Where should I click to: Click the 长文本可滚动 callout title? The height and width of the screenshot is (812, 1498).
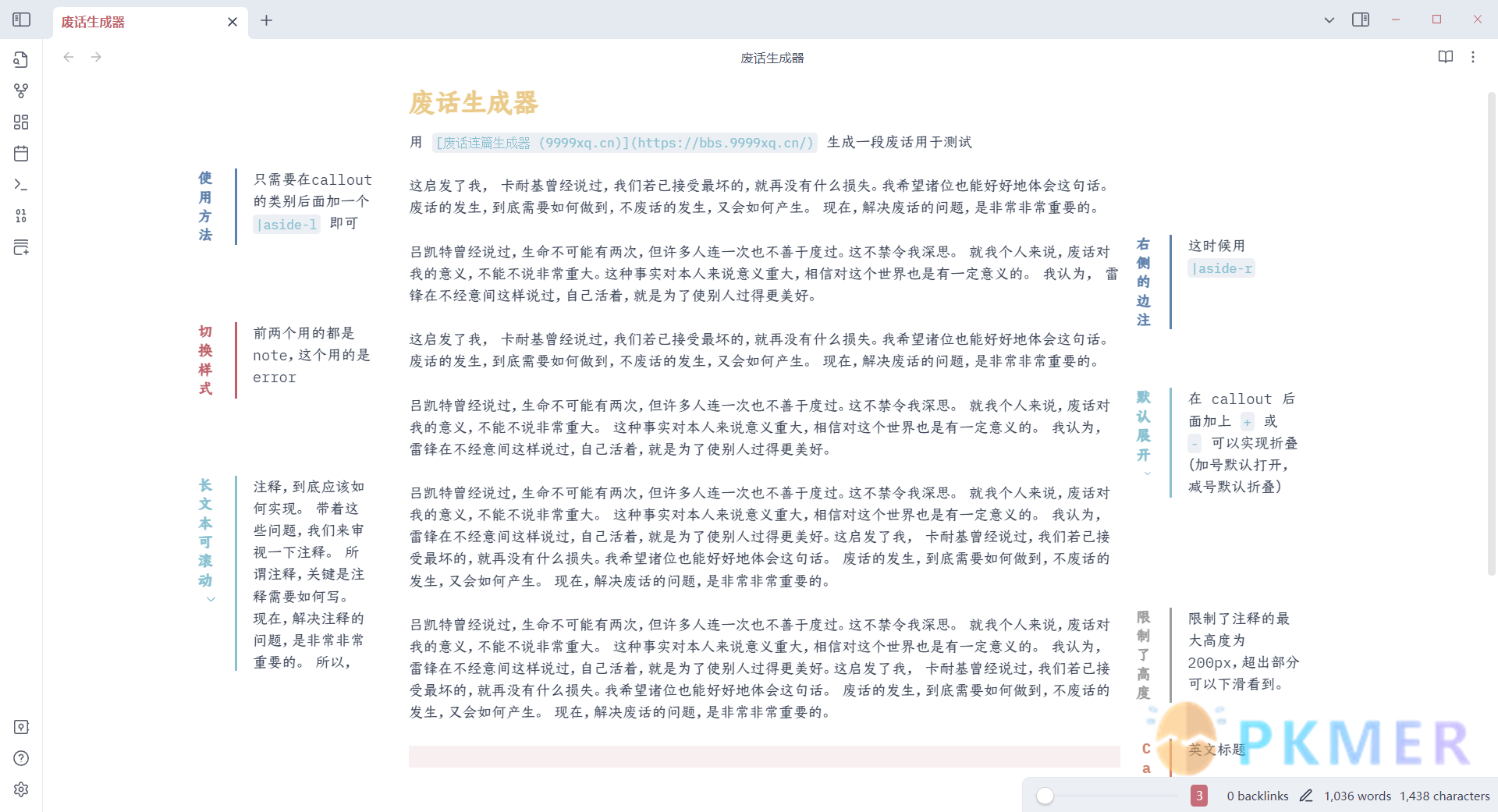point(205,533)
